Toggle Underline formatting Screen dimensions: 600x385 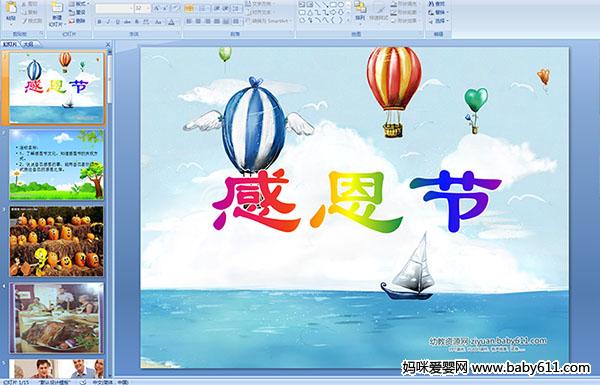click(117, 22)
